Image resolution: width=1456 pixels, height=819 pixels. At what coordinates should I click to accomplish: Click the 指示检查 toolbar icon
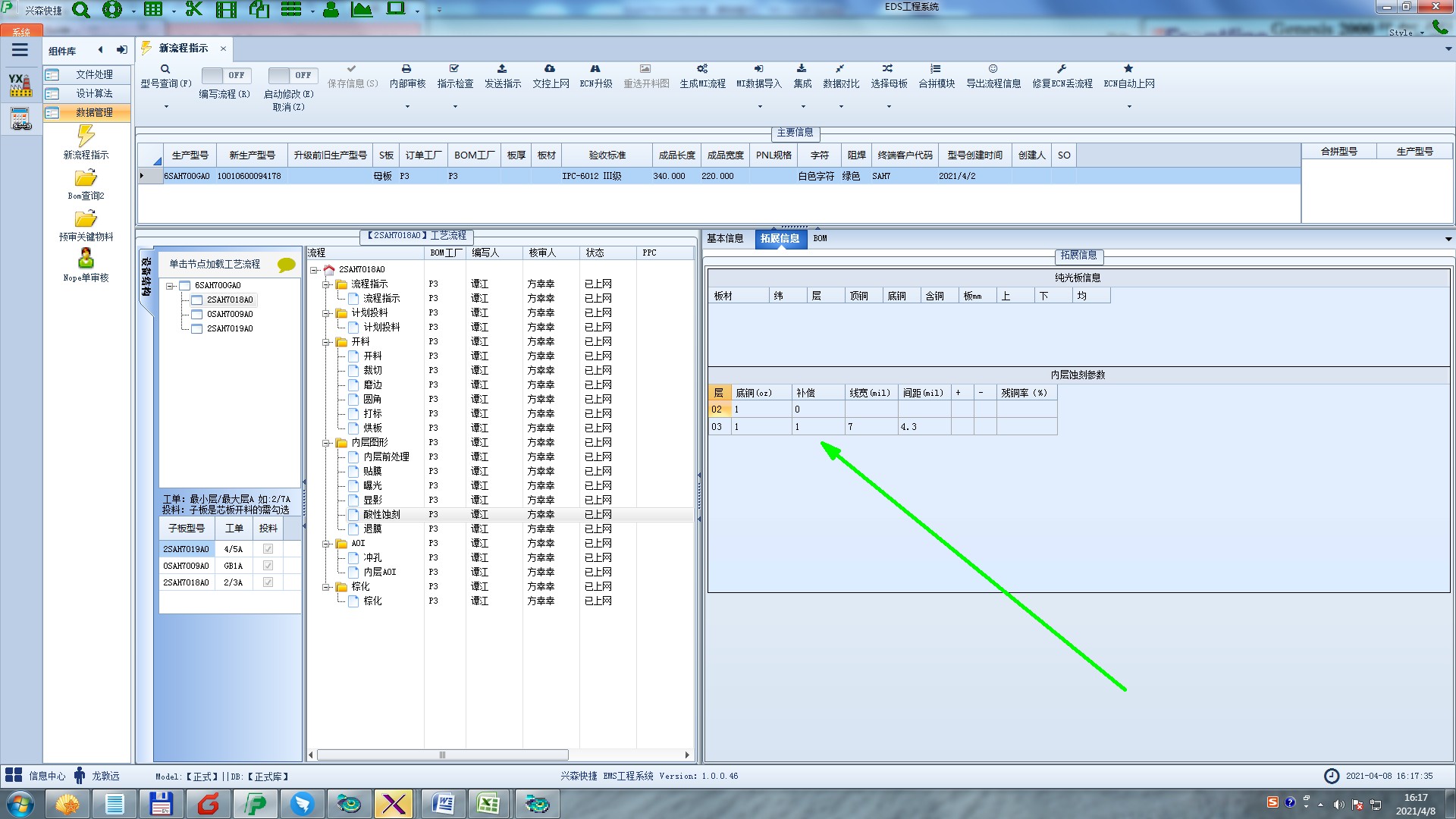coord(454,69)
